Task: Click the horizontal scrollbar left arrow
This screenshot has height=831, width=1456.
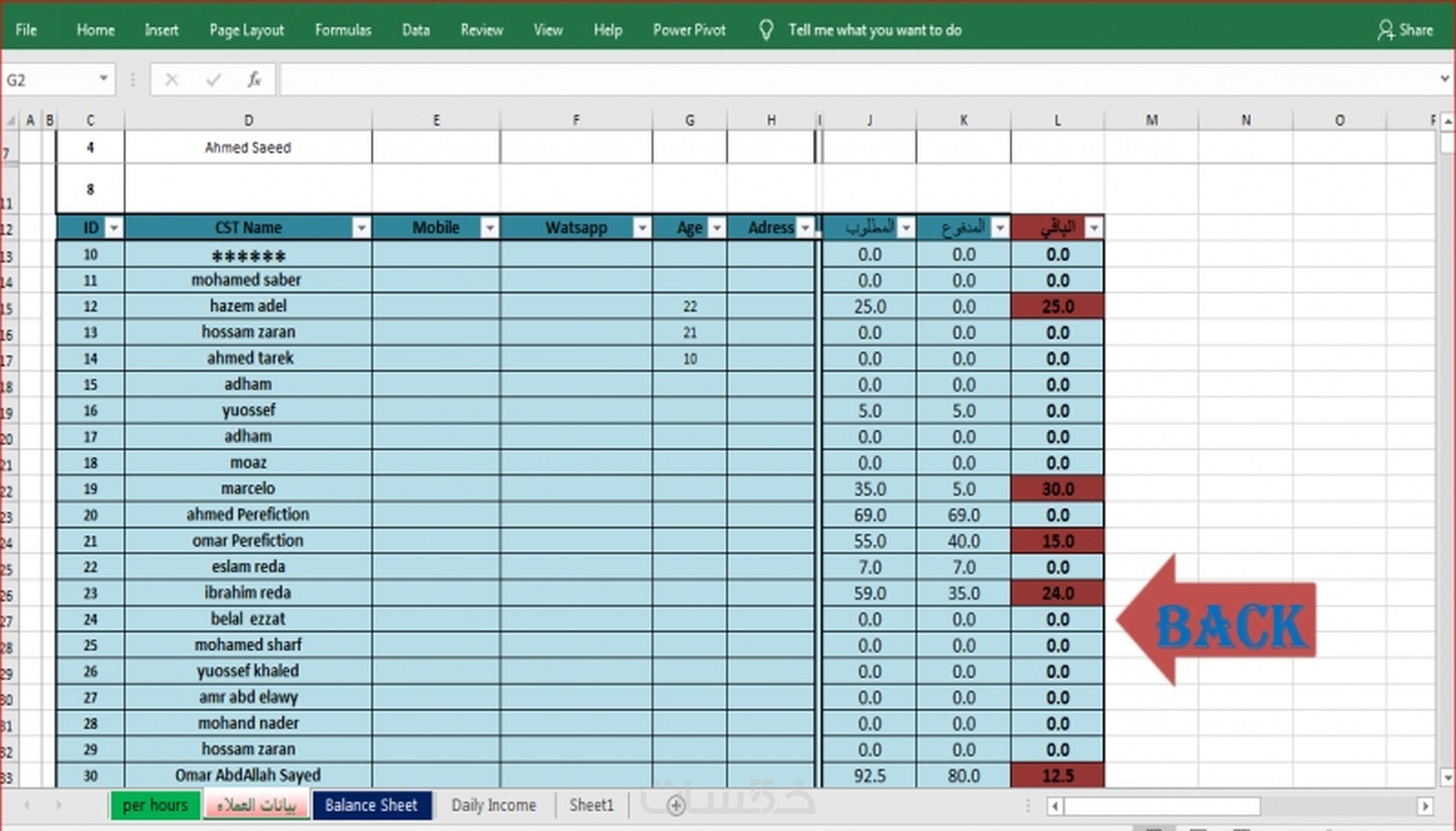Action: [x=1055, y=806]
